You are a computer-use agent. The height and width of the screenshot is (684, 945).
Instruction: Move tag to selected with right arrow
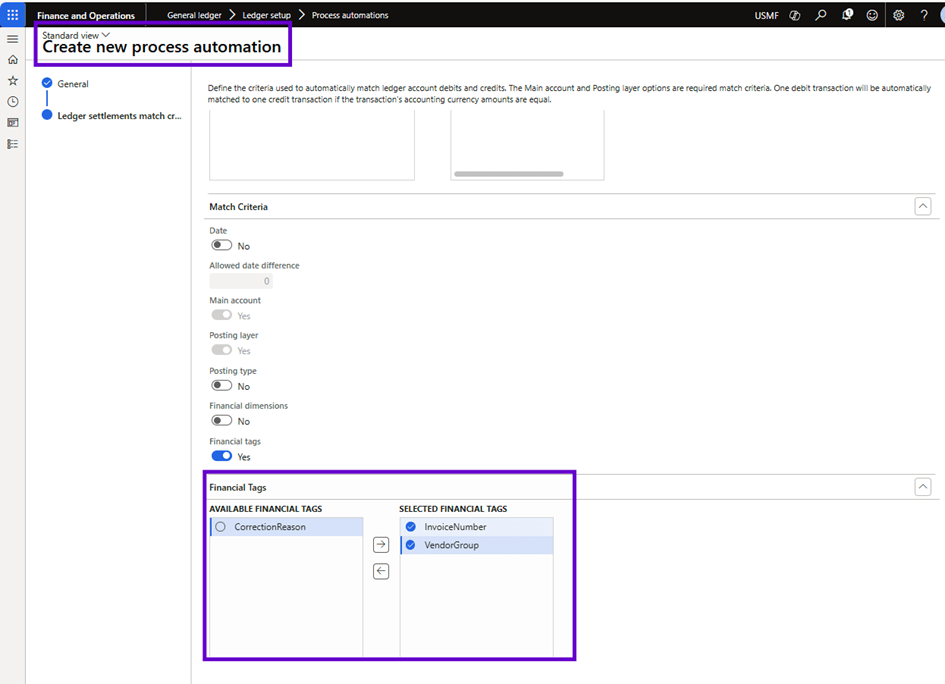coord(380,545)
